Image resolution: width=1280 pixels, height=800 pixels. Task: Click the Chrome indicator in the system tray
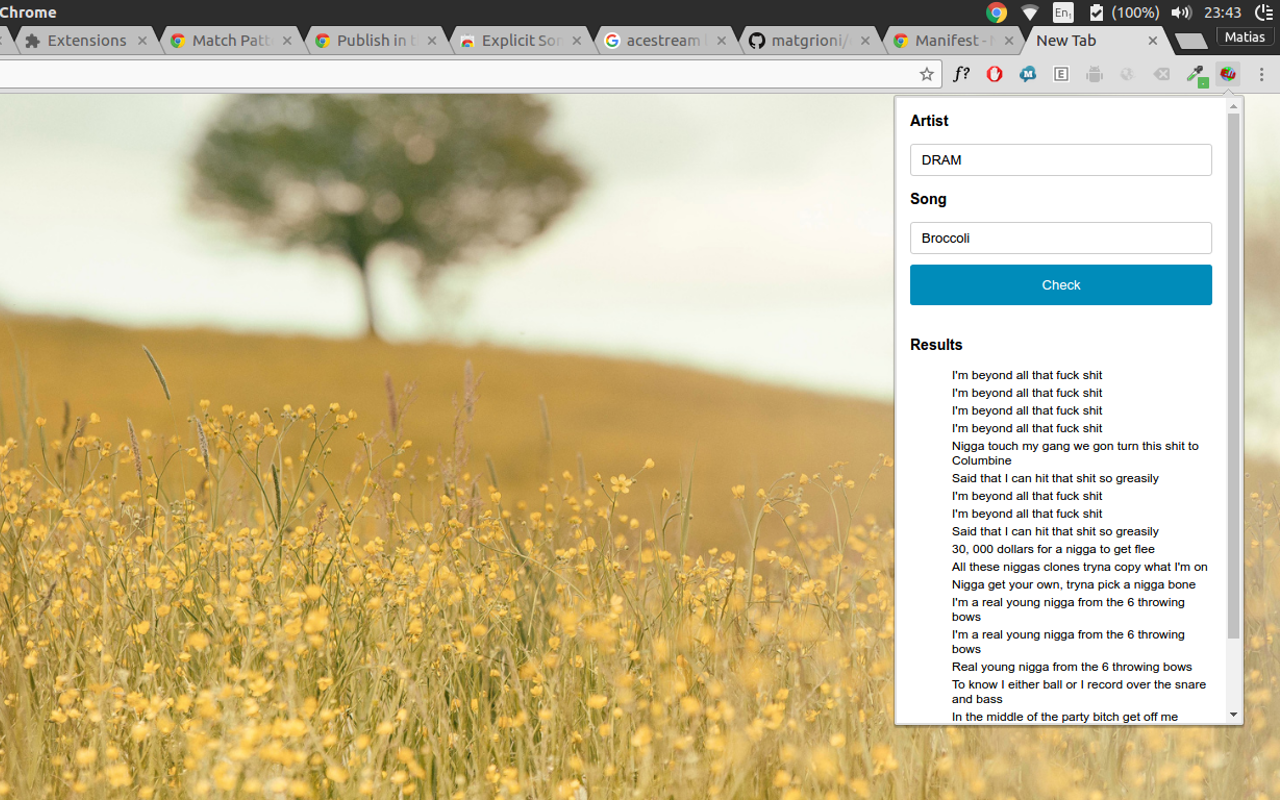point(996,12)
